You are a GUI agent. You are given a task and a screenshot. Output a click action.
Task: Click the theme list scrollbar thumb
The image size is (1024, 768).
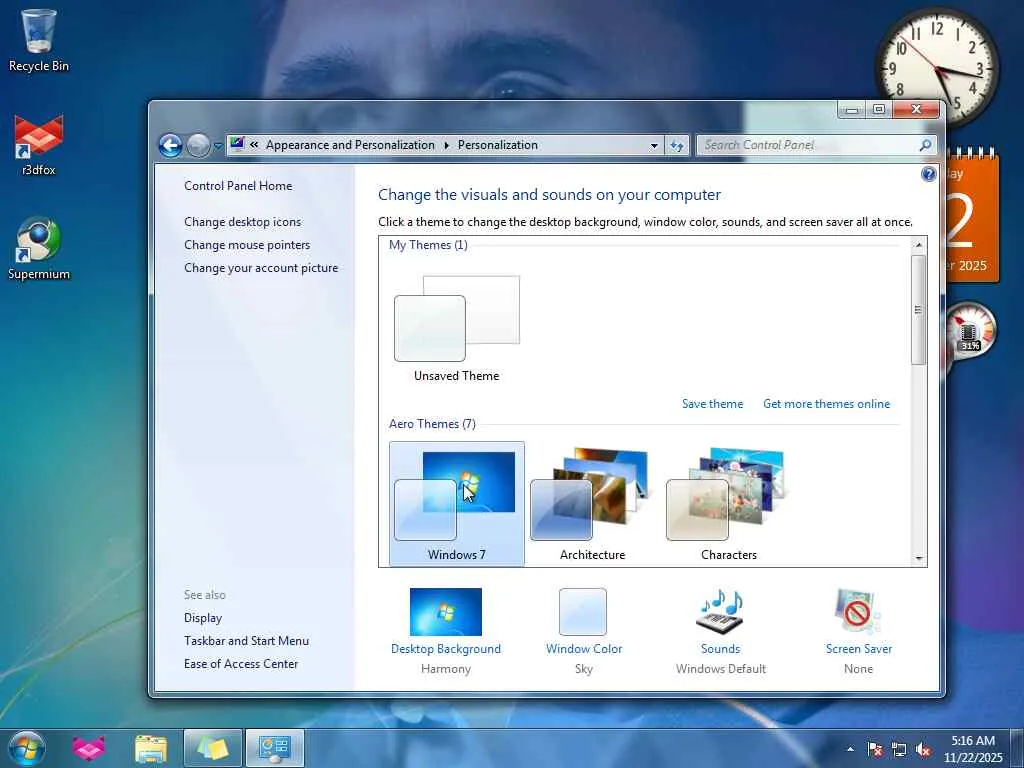click(919, 310)
